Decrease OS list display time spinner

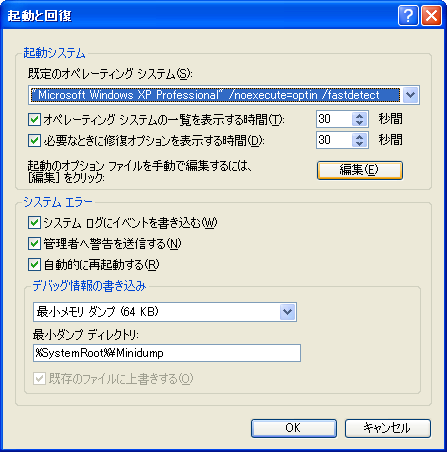pos(359,123)
